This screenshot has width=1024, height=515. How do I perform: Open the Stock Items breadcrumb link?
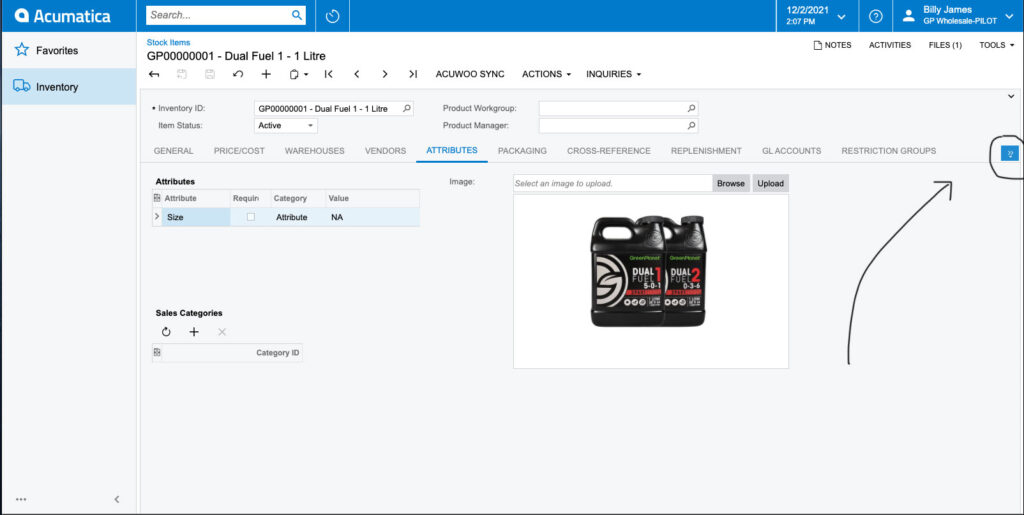[x=168, y=42]
